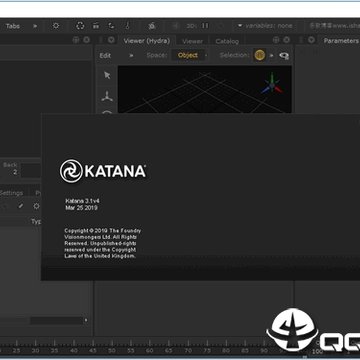The height and width of the screenshot is (360, 360).
Task: Click the Katana 3.1v4 version text
Action: coord(82,201)
